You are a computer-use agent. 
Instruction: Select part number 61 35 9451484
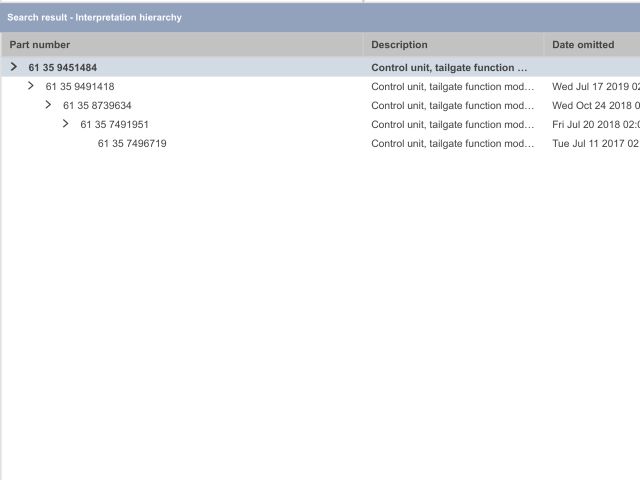tap(62, 68)
